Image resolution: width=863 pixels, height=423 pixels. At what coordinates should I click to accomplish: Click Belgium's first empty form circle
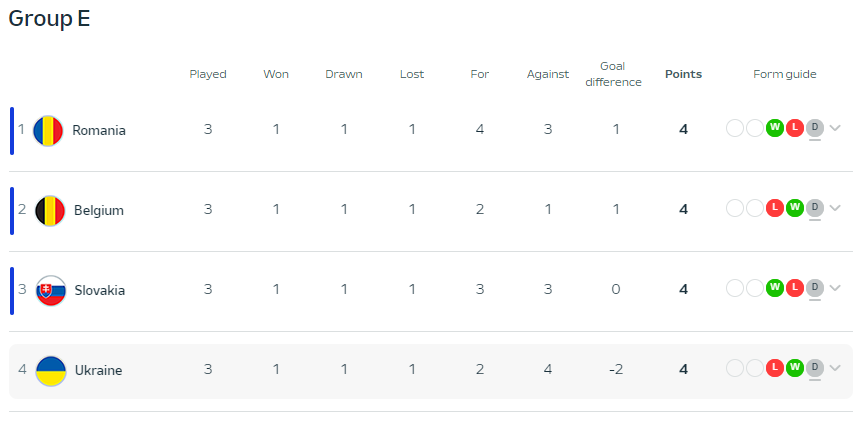click(735, 208)
